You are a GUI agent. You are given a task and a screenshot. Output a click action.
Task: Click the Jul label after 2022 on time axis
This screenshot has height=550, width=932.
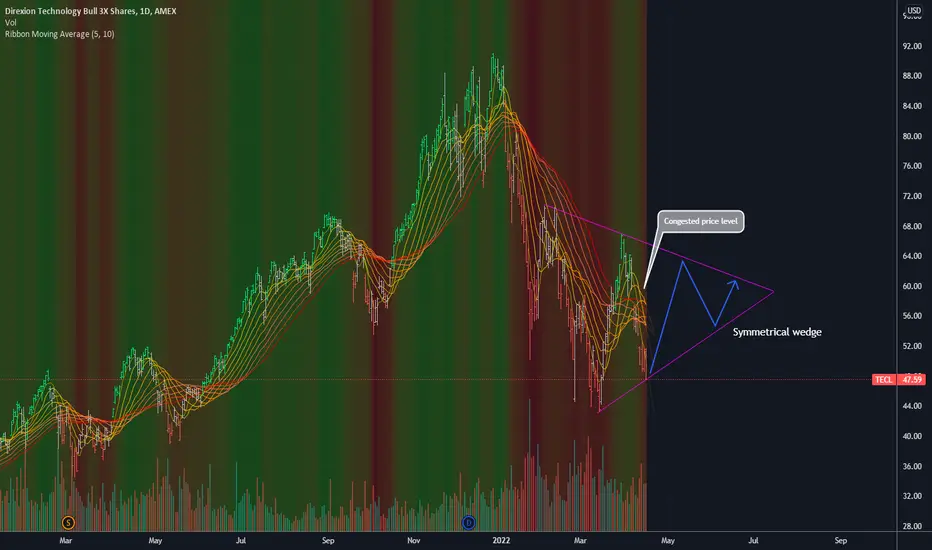point(753,540)
